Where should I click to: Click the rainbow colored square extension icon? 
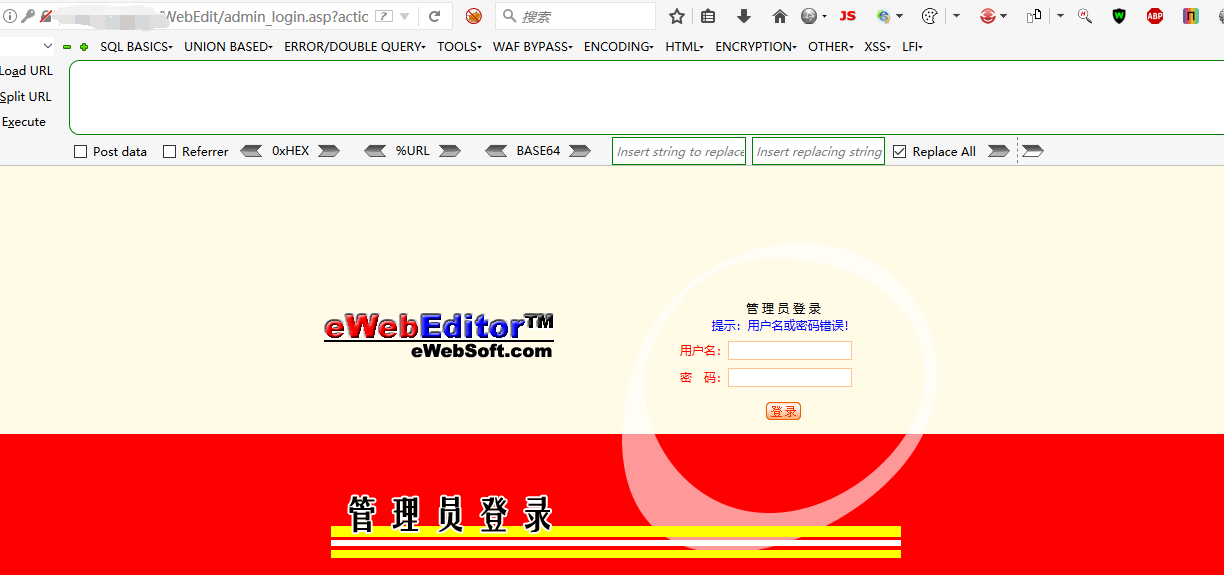coord(1191,16)
